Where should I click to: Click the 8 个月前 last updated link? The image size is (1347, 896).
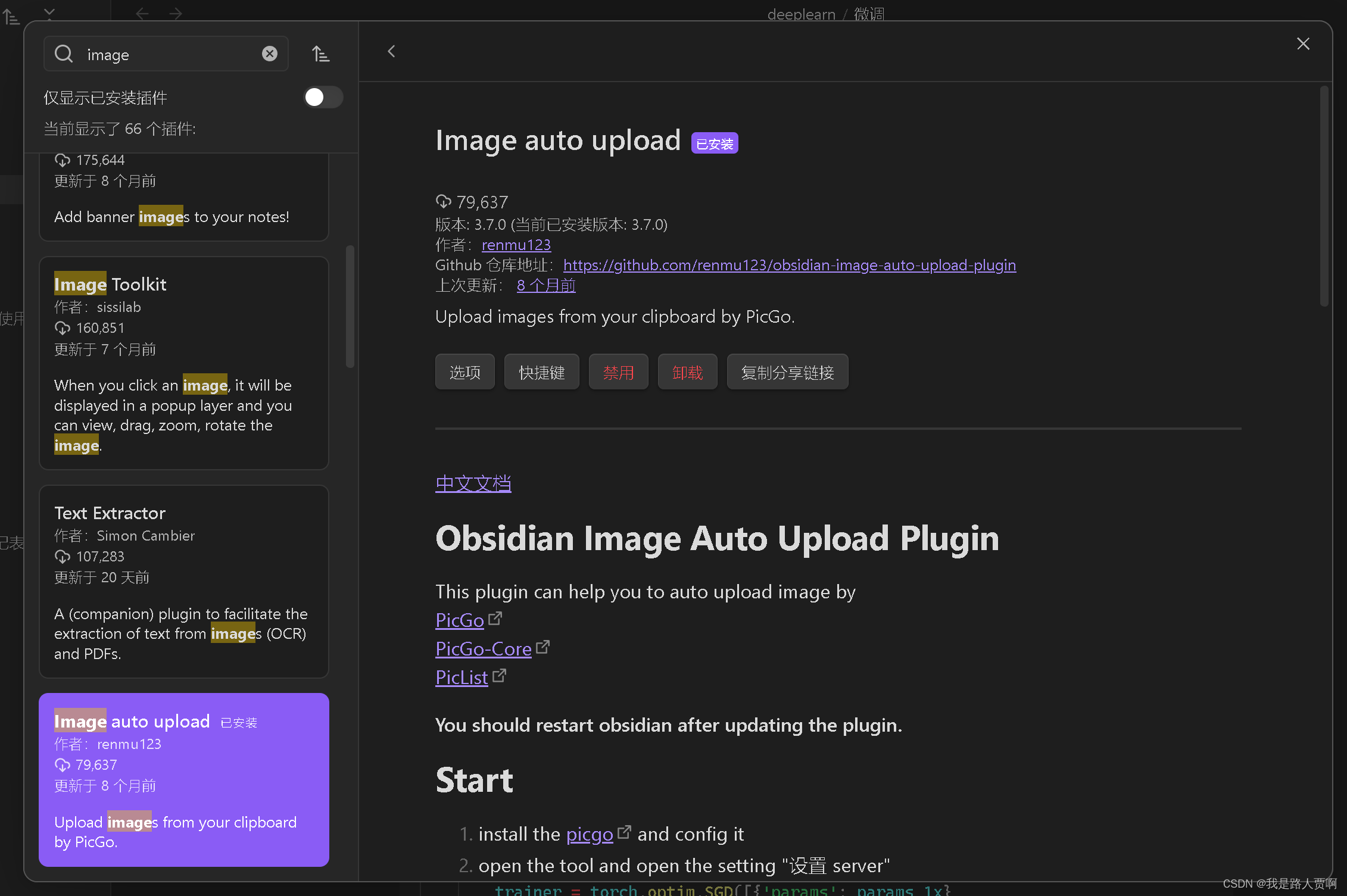(546, 285)
